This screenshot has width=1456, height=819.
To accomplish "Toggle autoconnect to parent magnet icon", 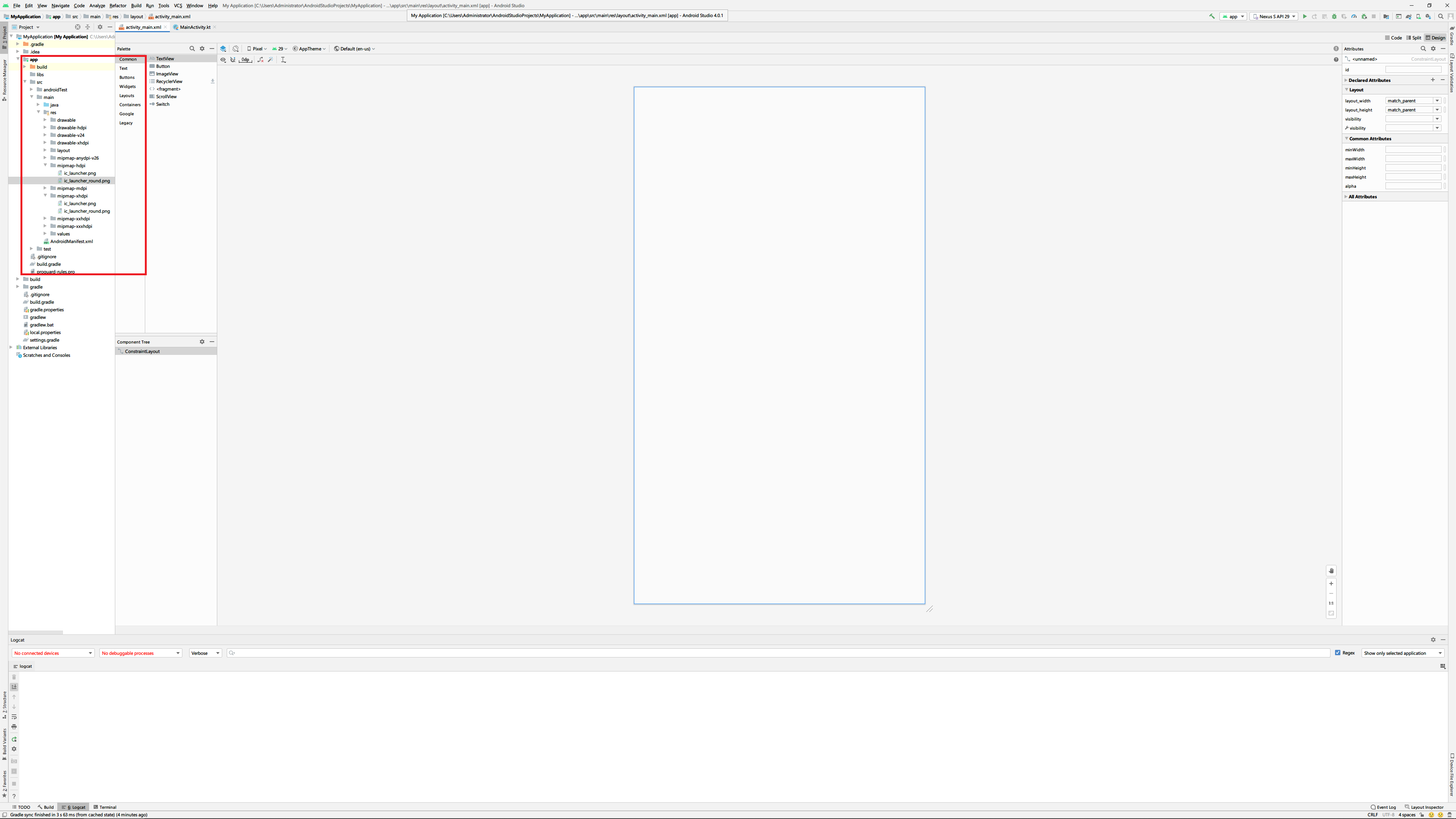I will [233, 60].
